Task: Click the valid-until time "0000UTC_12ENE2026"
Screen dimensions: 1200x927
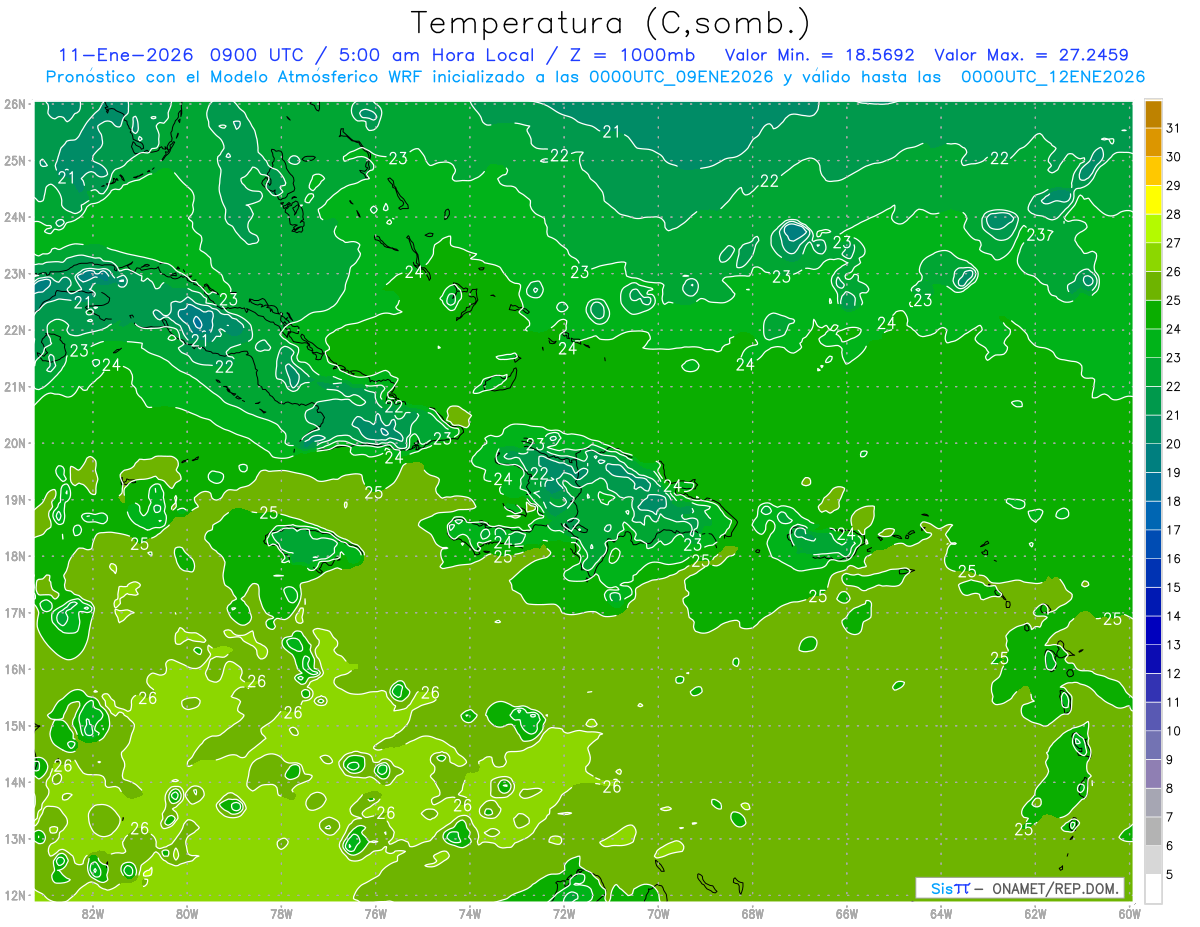Action: 1052,77
